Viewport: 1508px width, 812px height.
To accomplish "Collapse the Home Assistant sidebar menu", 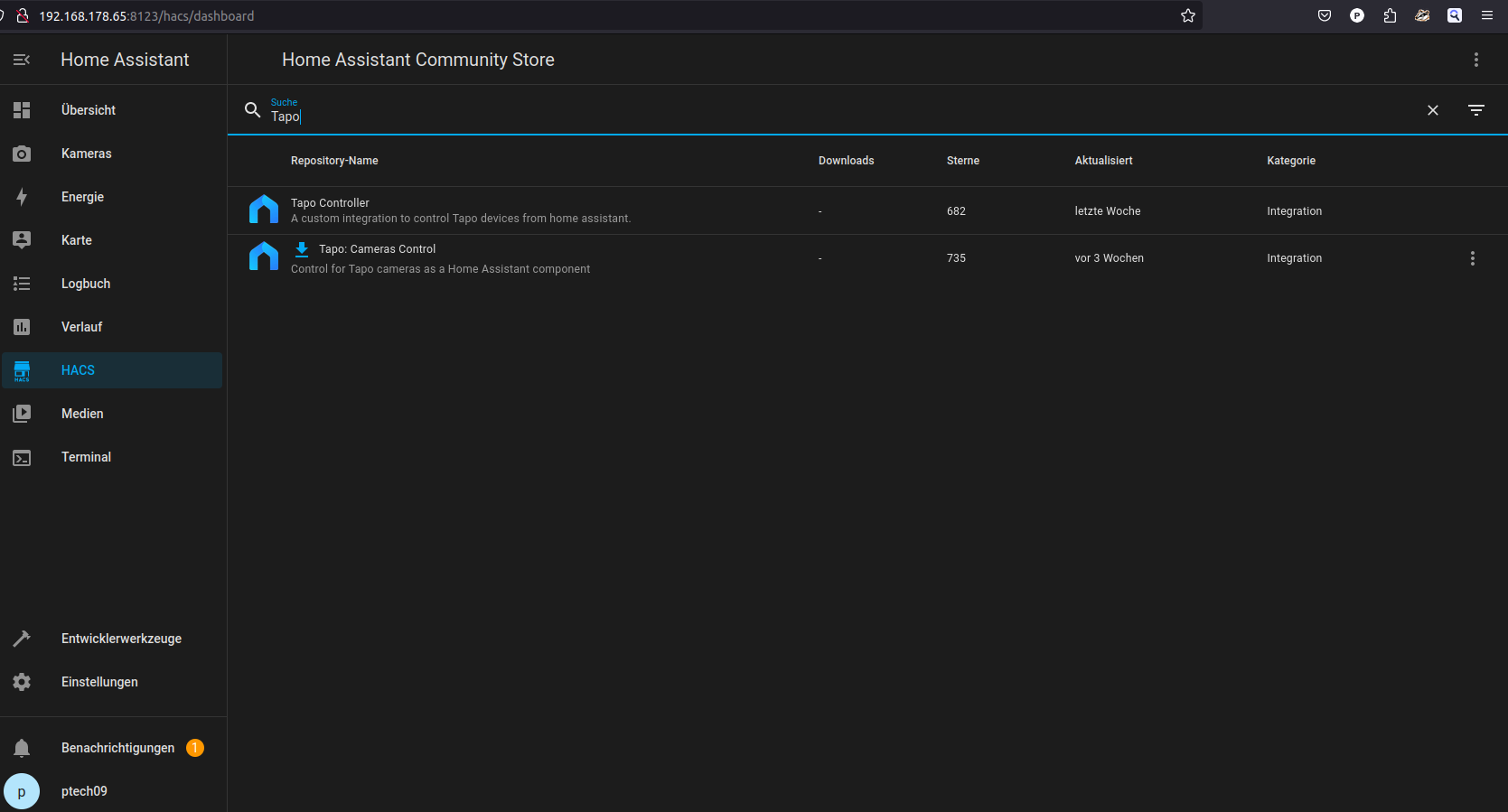I will tap(22, 60).
